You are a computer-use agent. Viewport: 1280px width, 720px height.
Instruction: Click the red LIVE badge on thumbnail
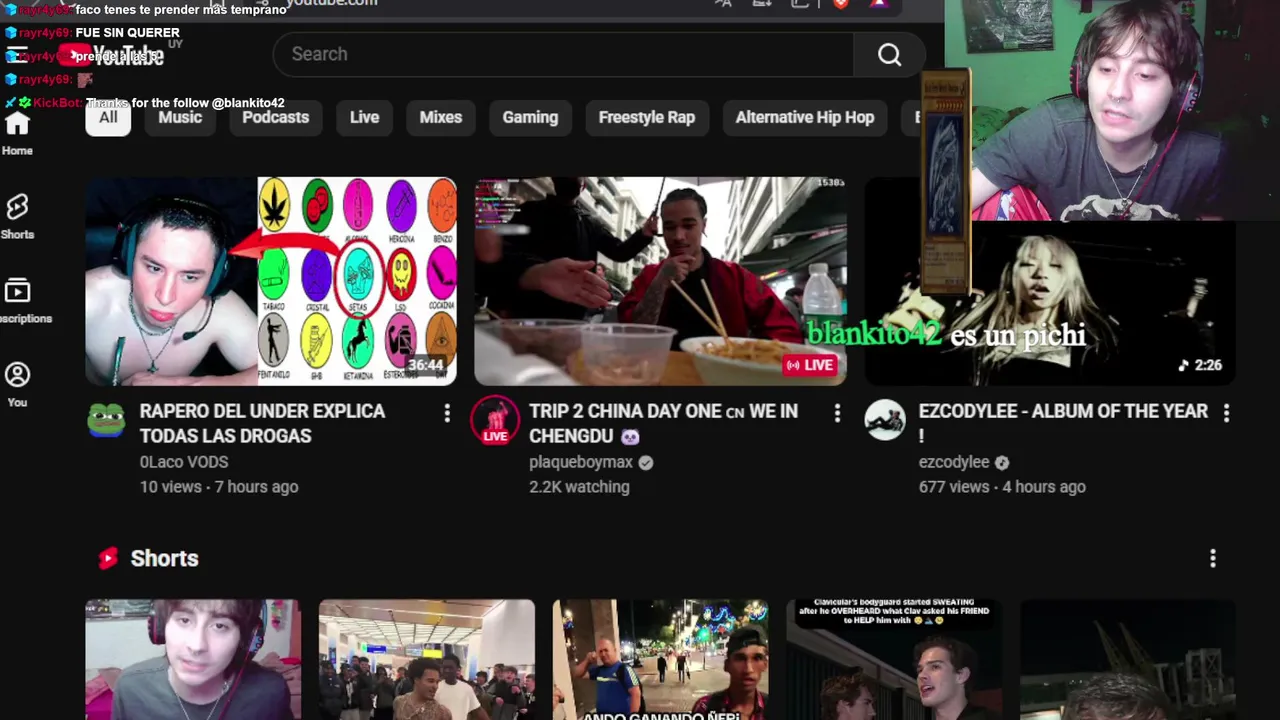[x=810, y=365]
